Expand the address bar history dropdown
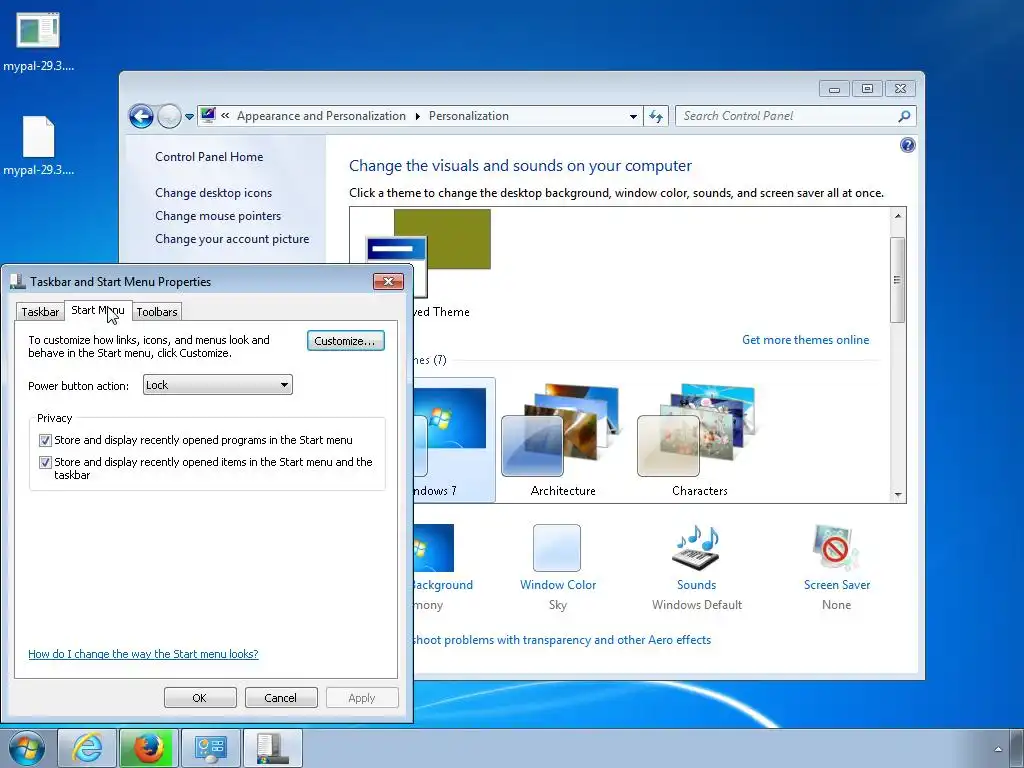The image size is (1024, 768). point(633,116)
